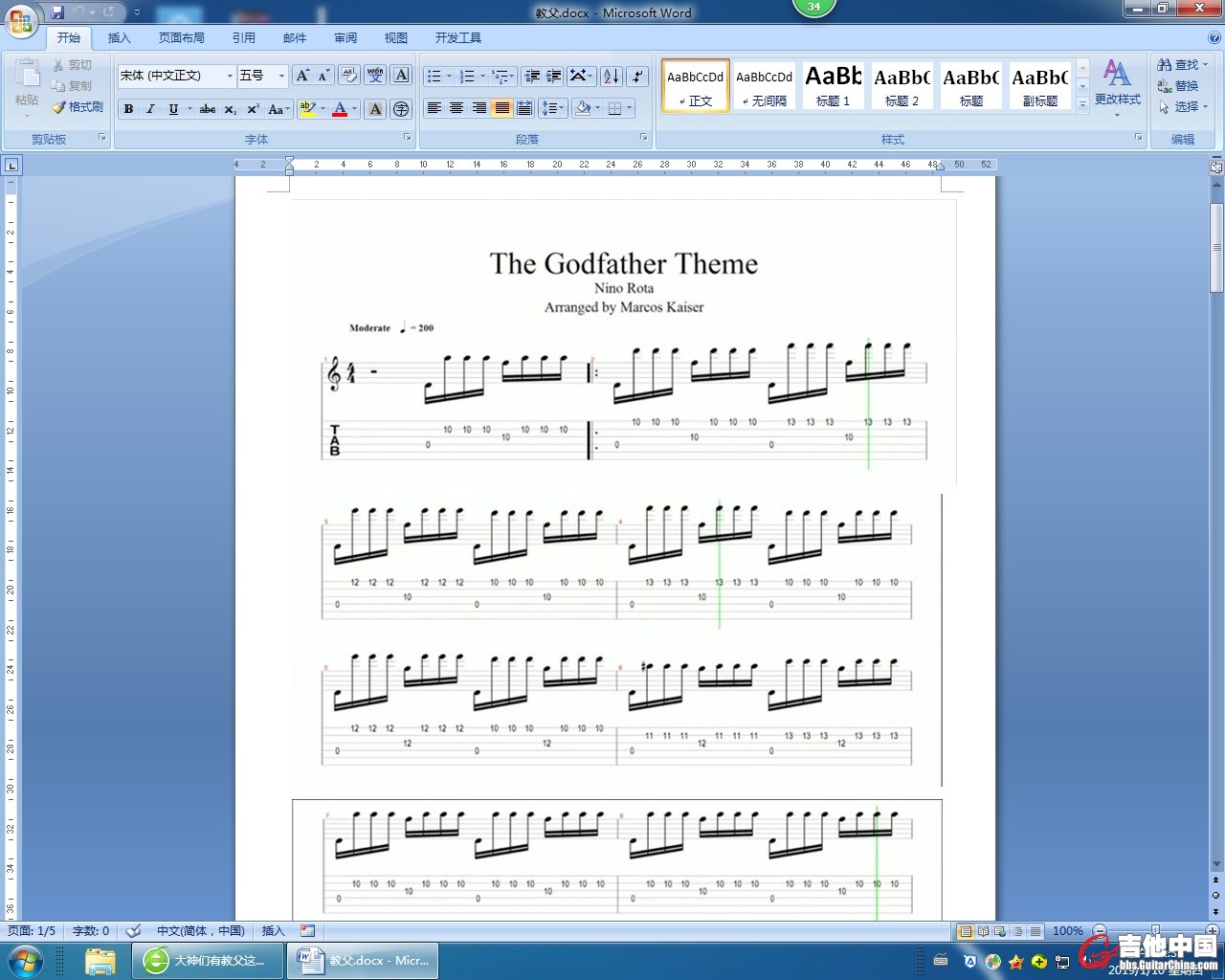
Task: Insert enclosed character (circled 字)
Action: 402,109
